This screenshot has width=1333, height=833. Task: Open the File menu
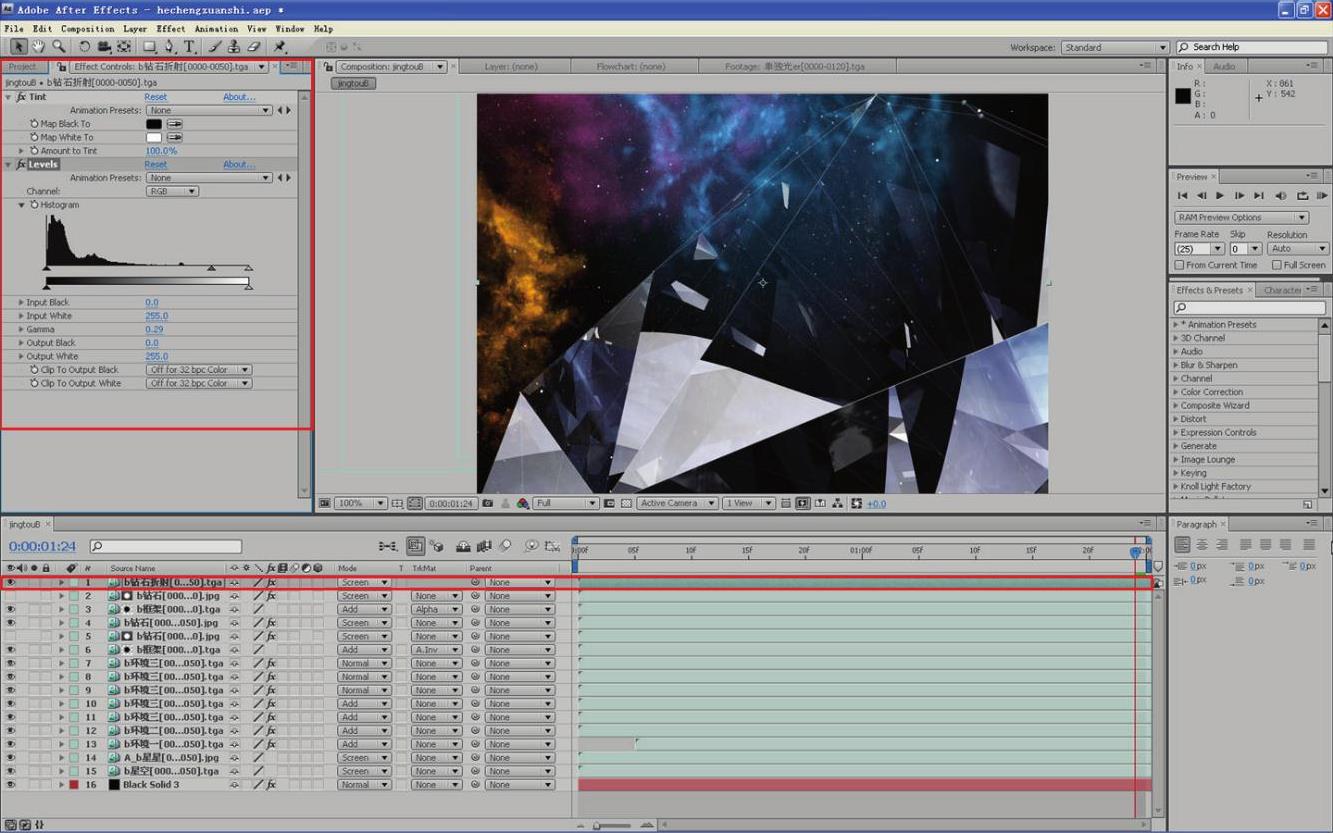(x=14, y=29)
